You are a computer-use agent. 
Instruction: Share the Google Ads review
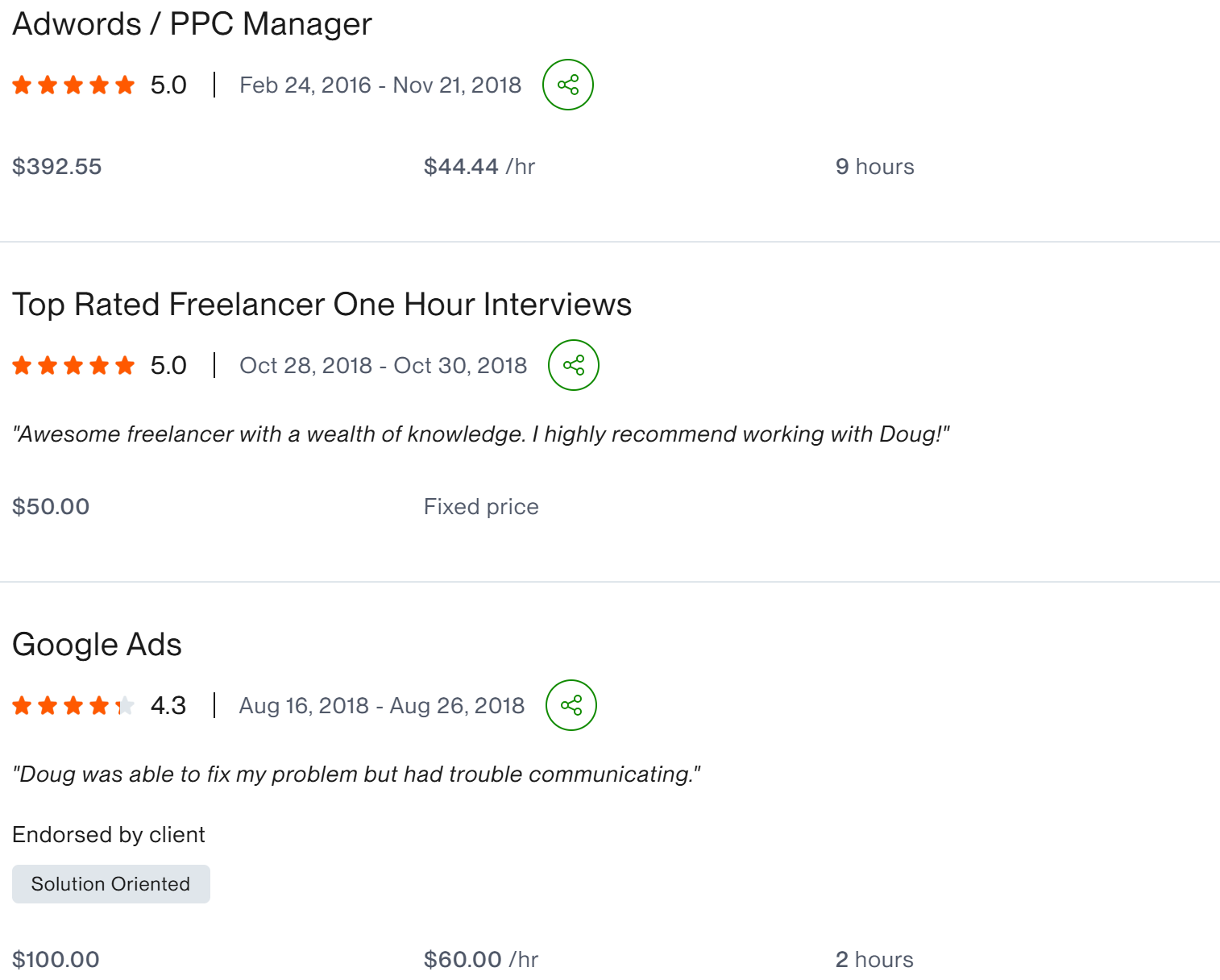[571, 705]
